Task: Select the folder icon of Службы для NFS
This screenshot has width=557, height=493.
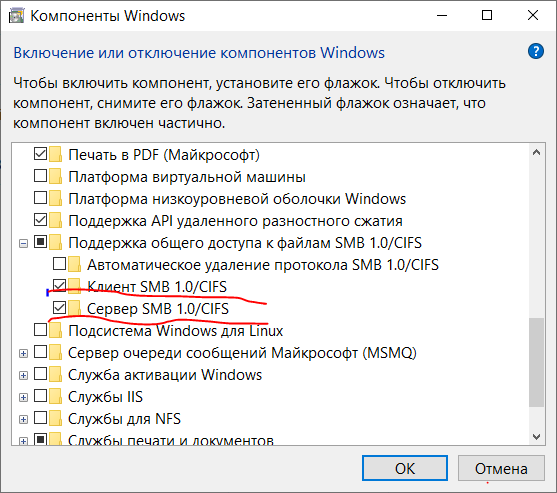Action: (x=55, y=418)
